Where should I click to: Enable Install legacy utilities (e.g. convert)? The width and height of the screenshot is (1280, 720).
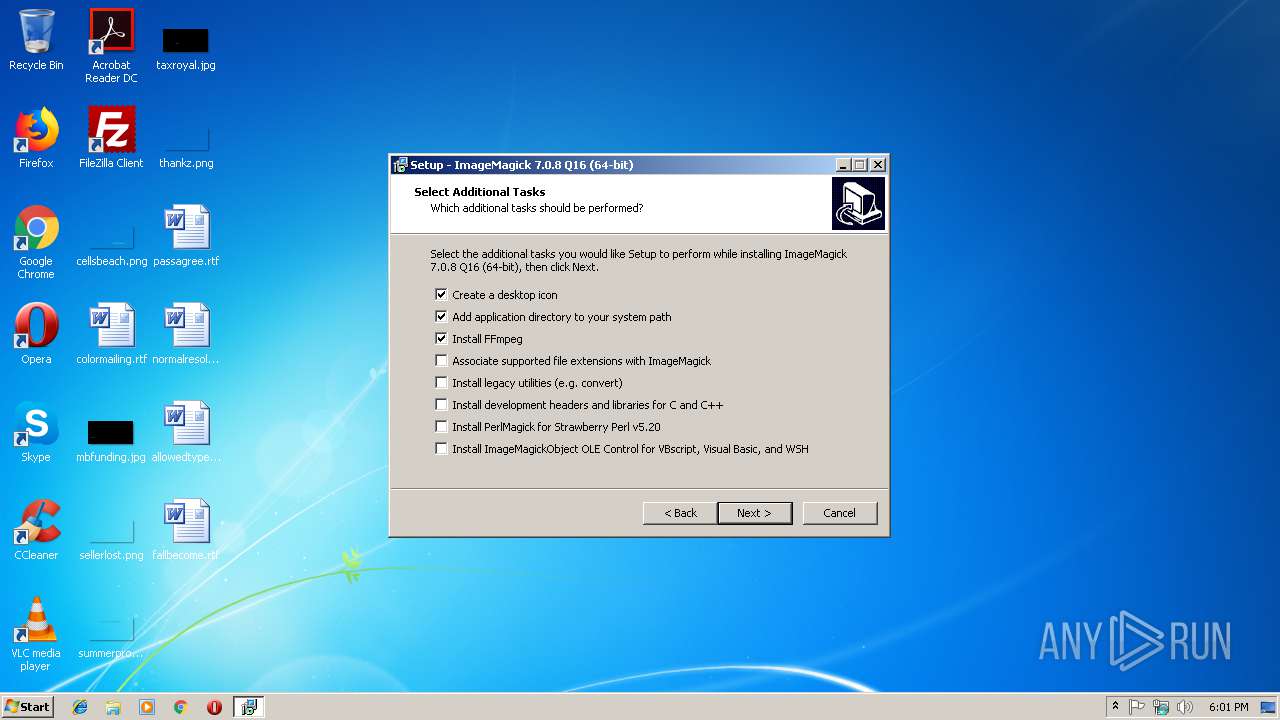441,383
